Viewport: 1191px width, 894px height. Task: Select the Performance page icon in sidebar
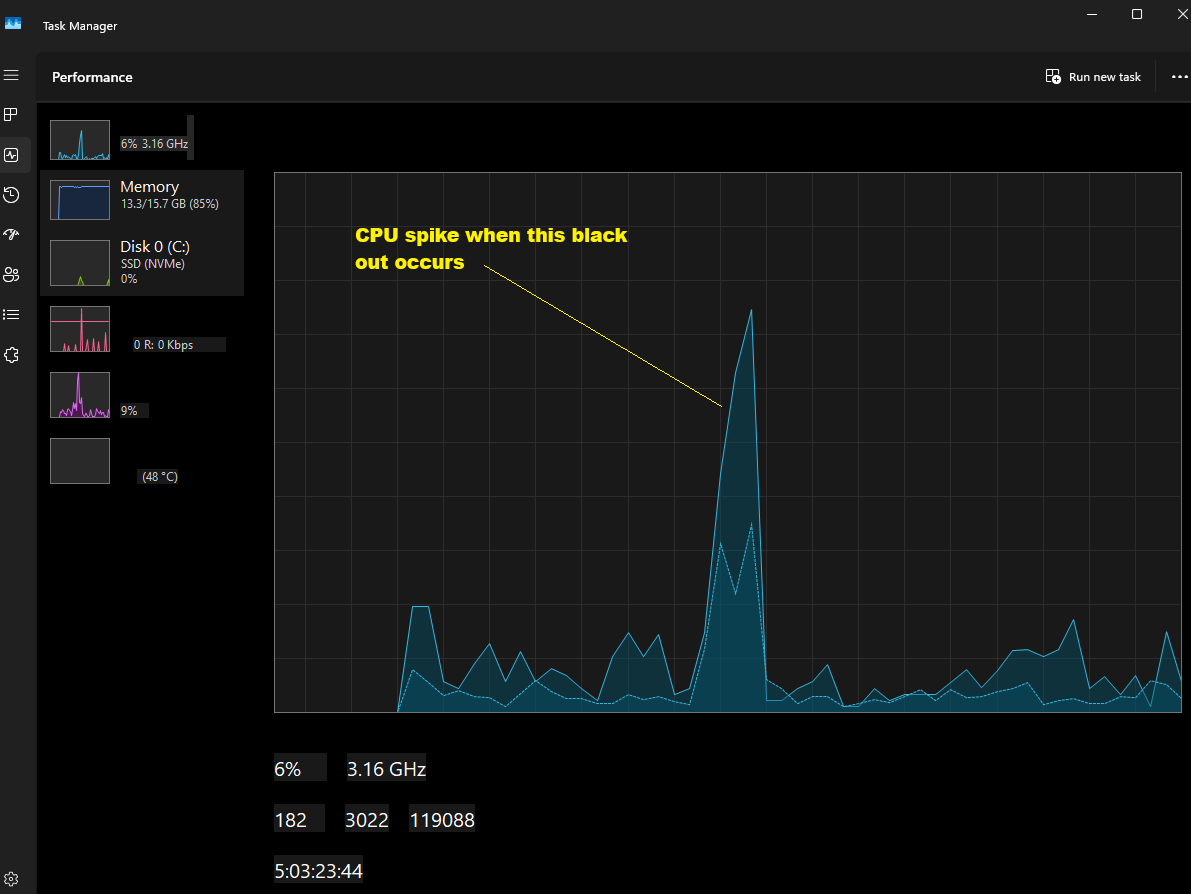pos(11,155)
